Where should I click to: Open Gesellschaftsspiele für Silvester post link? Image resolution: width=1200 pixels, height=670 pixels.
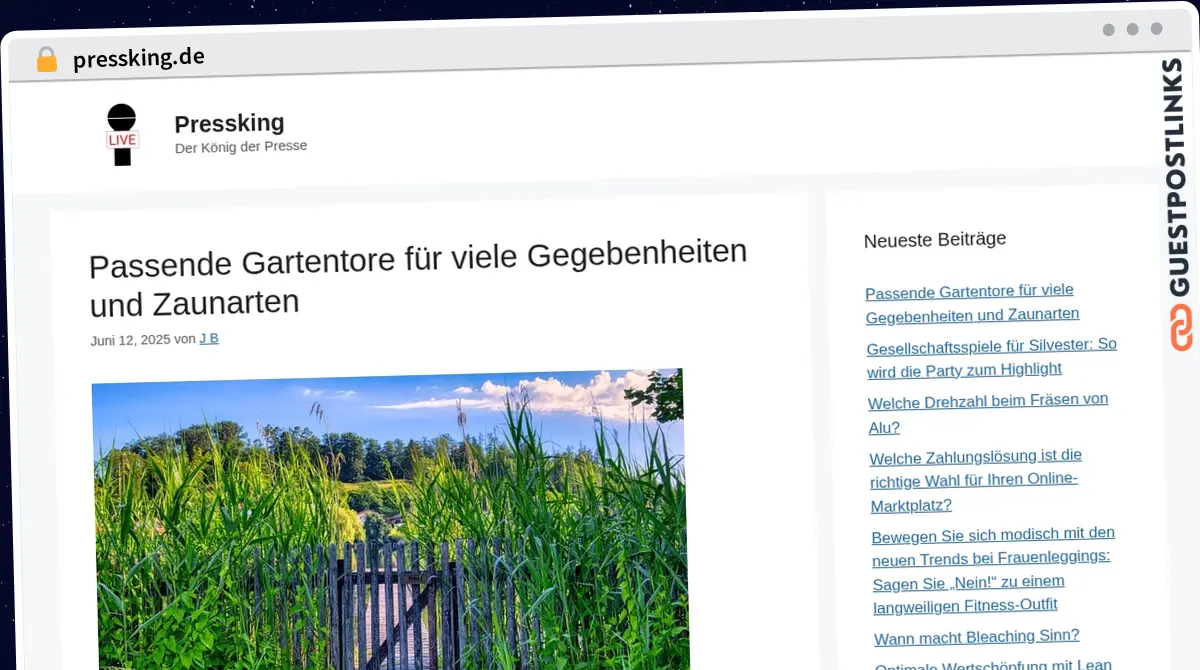pos(991,357)
